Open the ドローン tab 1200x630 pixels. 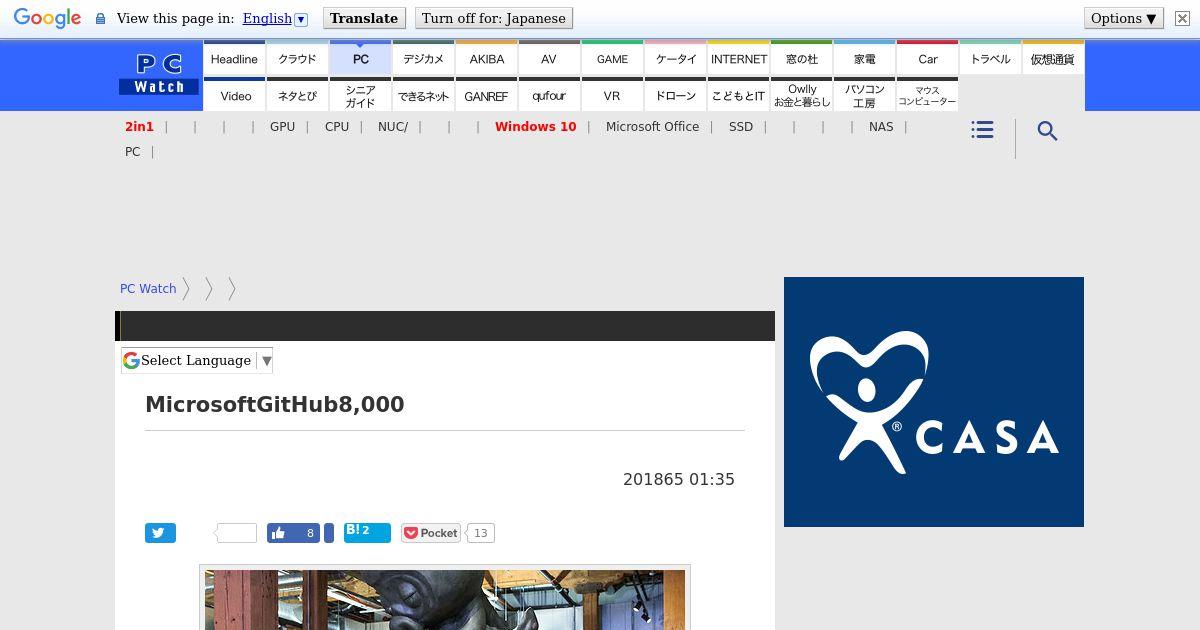pos(675,95)
